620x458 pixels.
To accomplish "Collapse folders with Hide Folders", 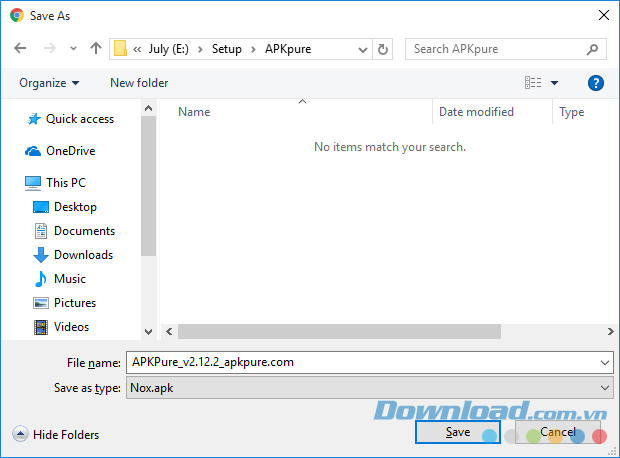I will 55,434.
